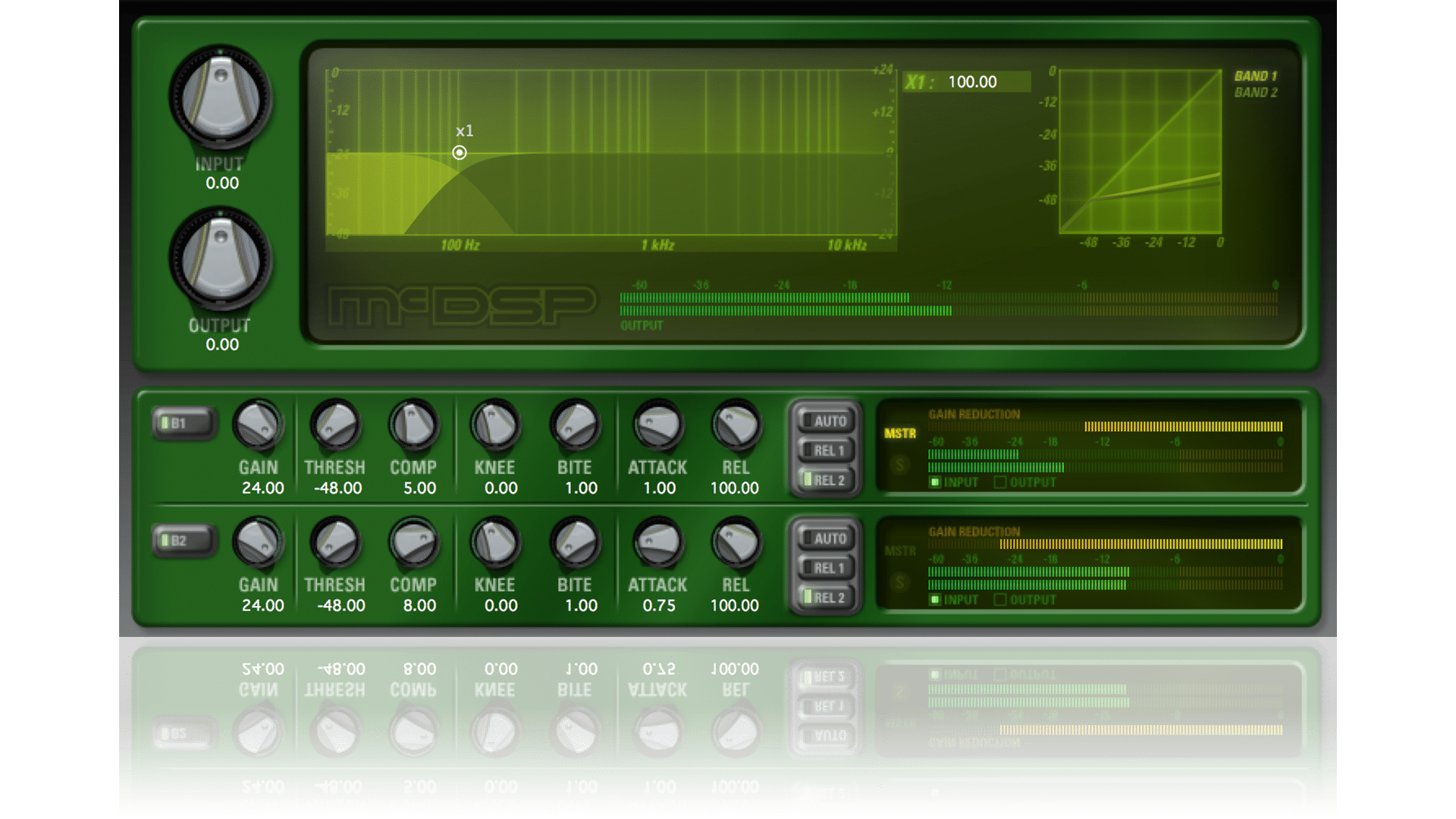Click the MSTR label in Band 1

pos(900,434)
